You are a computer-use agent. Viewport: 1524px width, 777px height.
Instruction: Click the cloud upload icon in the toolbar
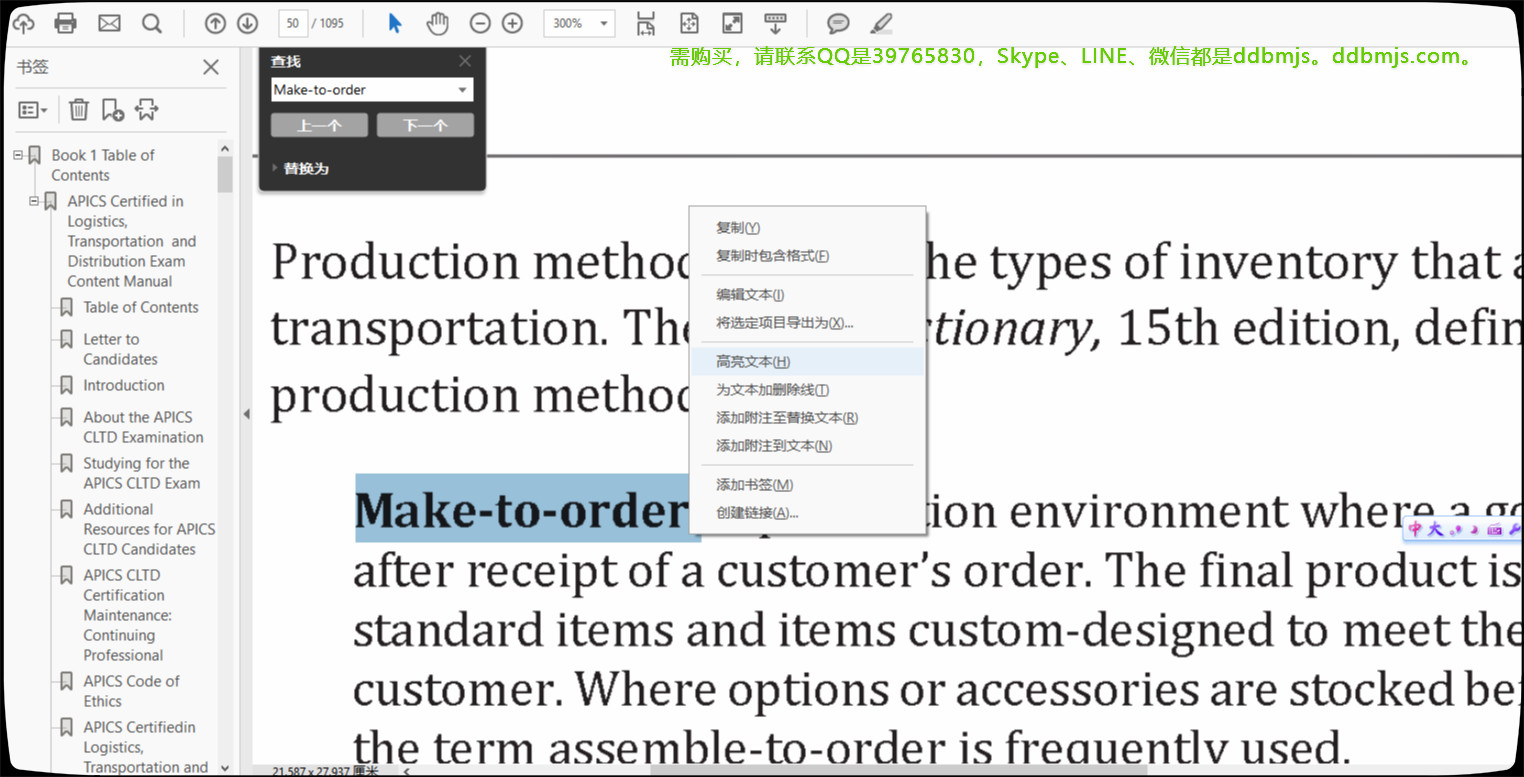tap(22, 23)
